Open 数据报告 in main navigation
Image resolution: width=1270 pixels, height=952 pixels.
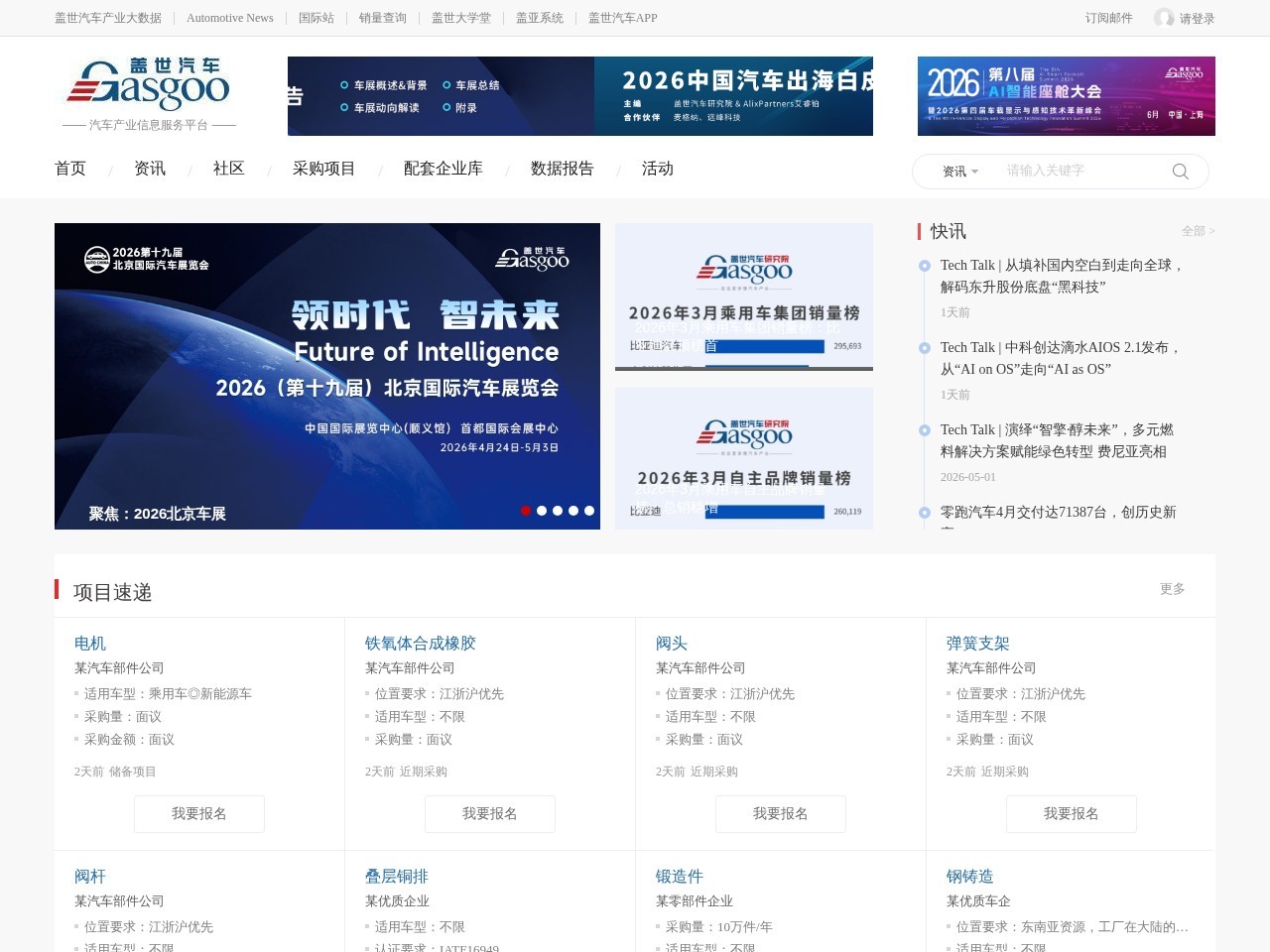pos(563,169)
